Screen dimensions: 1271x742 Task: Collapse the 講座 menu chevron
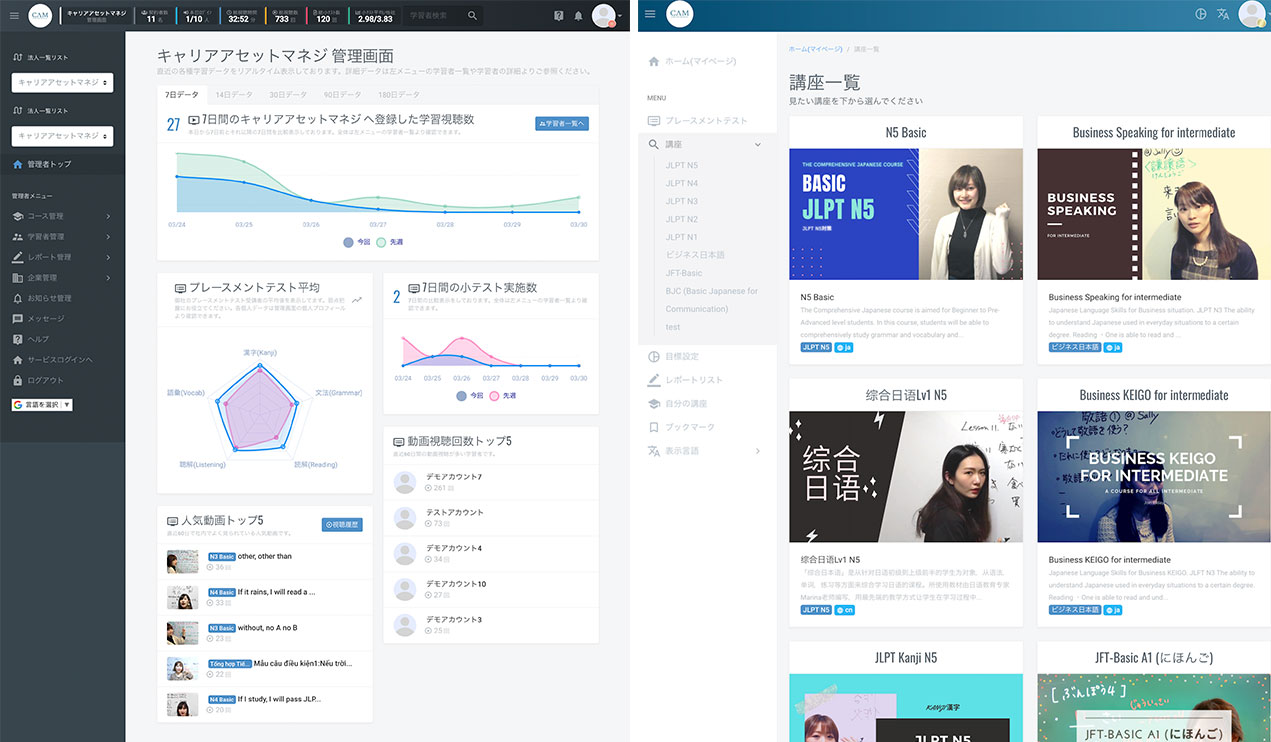pyautogui.click(x=757, y=145)
